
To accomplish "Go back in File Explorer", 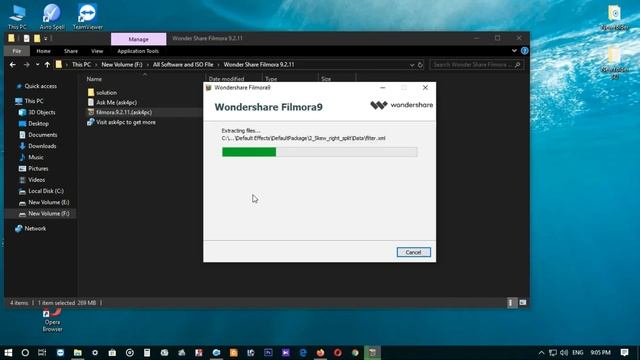I will point(13,64).
